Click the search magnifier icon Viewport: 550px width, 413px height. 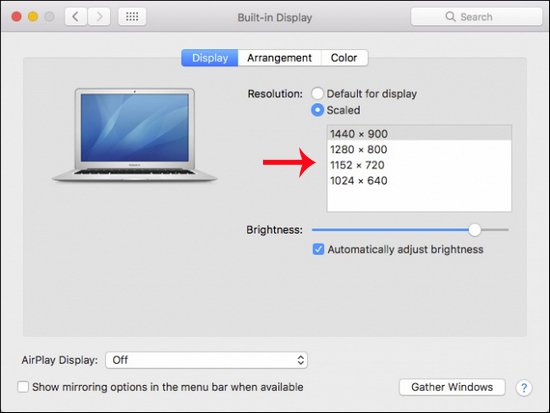click(x=450, y=16)
